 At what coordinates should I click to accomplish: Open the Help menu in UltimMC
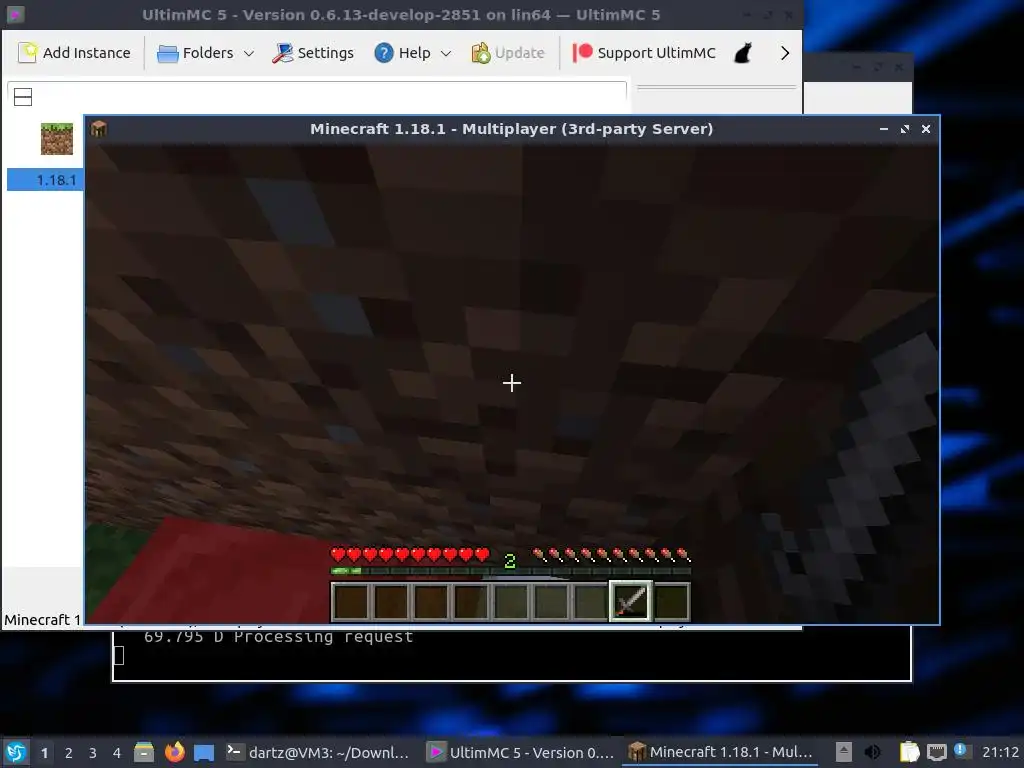pos(402,53)
